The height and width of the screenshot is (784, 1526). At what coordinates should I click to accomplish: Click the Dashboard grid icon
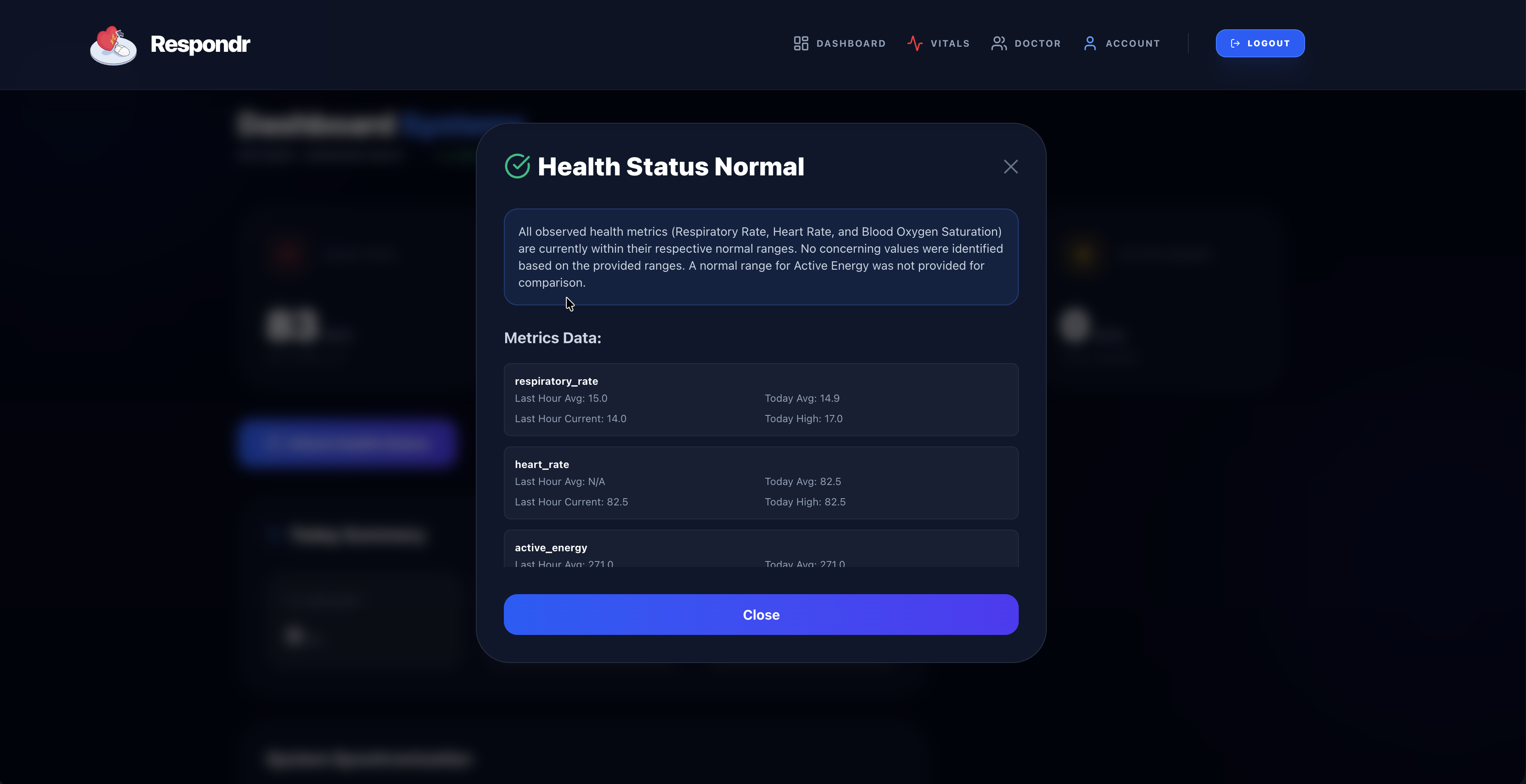[x=801, y=43]
